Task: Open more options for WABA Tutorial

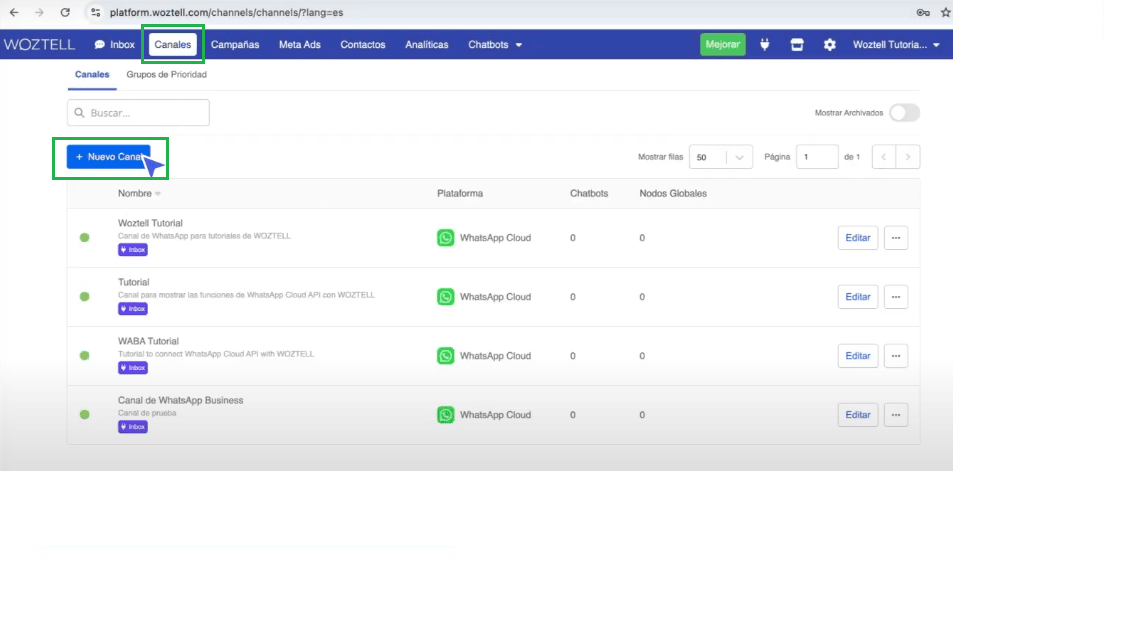Action: 896,356
